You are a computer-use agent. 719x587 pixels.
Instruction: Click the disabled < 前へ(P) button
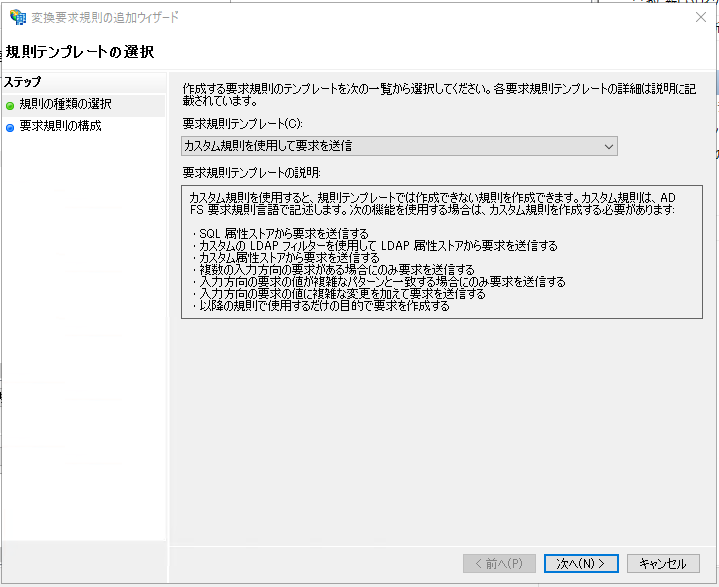point(499,564)
